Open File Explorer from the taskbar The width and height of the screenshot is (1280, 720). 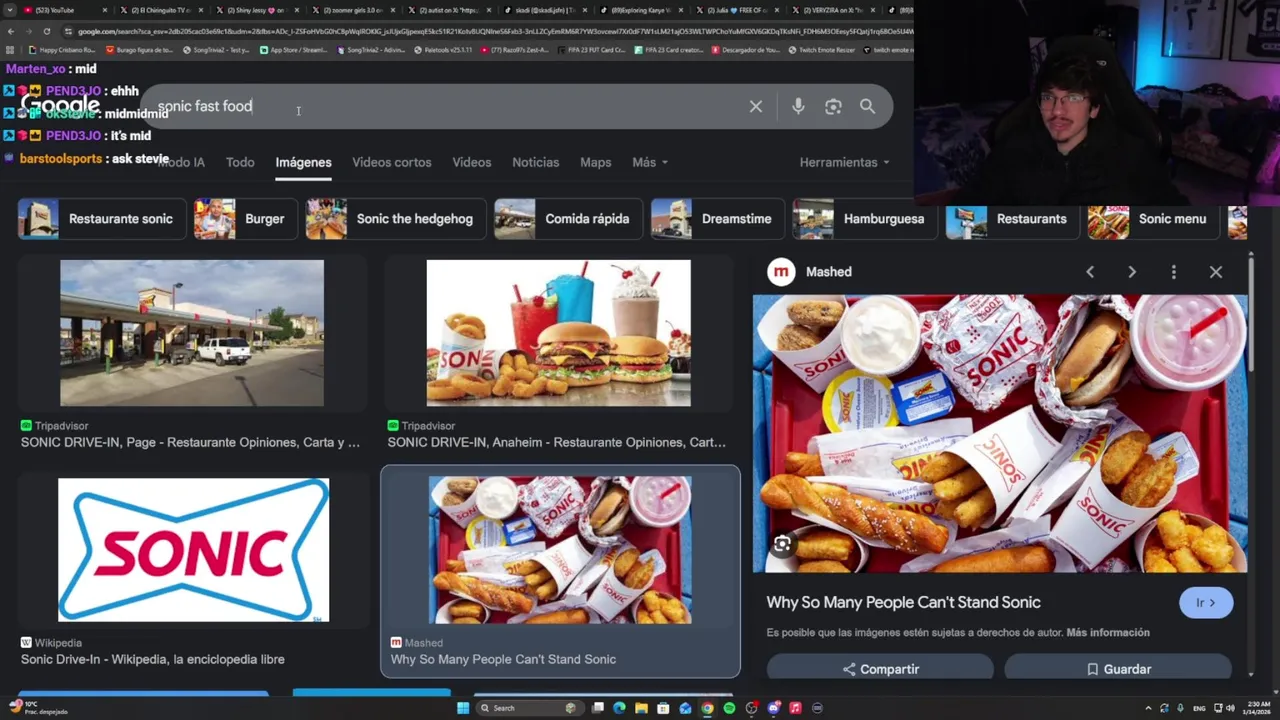point(641,708)
